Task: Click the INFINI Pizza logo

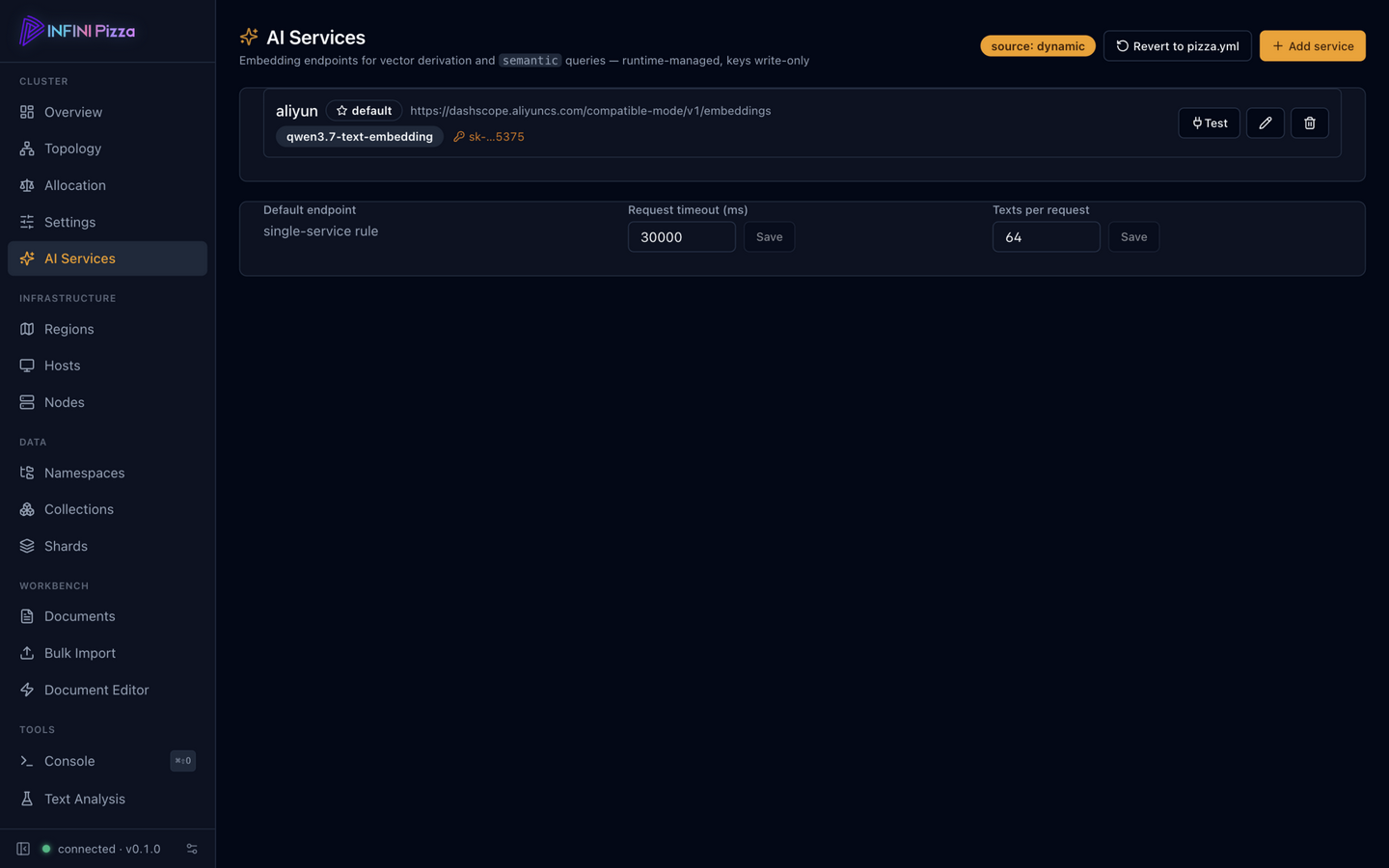Action: tap(77, 31)
